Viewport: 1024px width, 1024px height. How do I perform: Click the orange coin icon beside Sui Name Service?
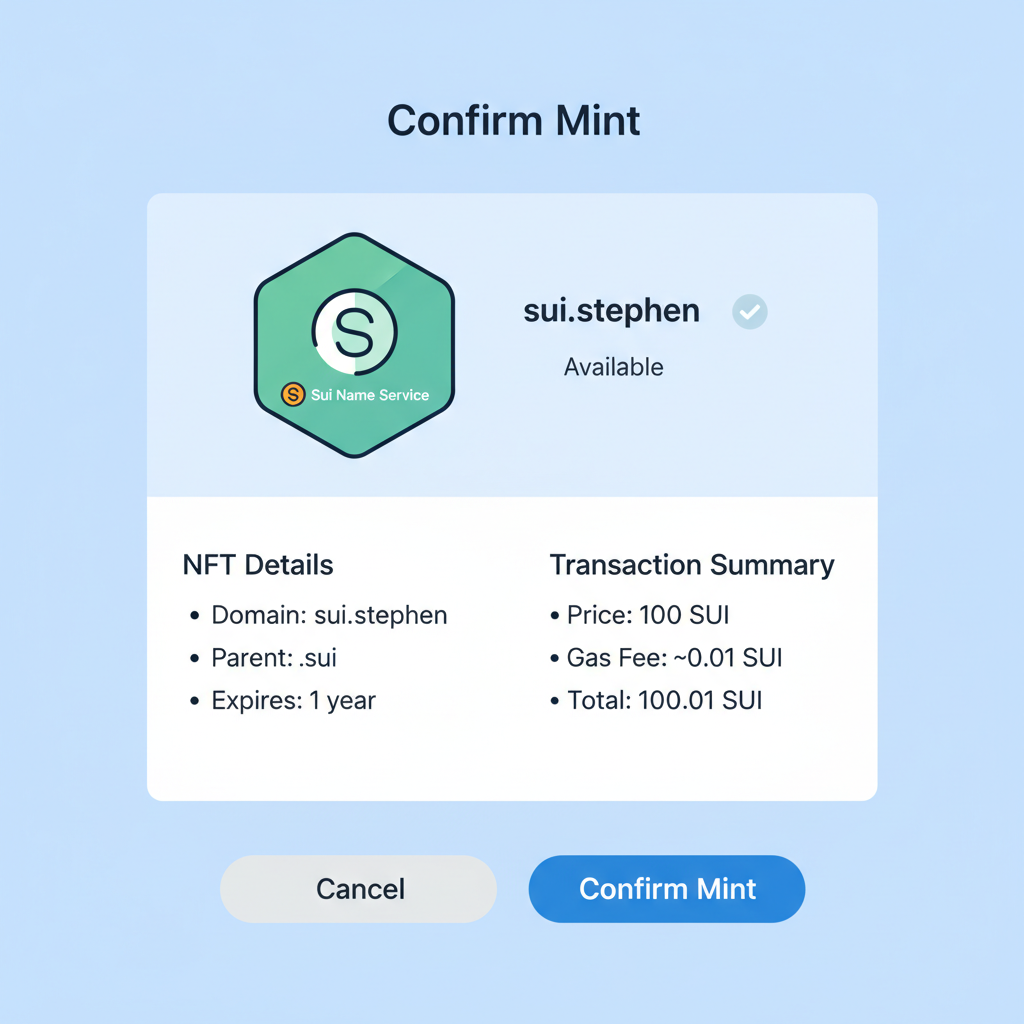coord(292,395)
